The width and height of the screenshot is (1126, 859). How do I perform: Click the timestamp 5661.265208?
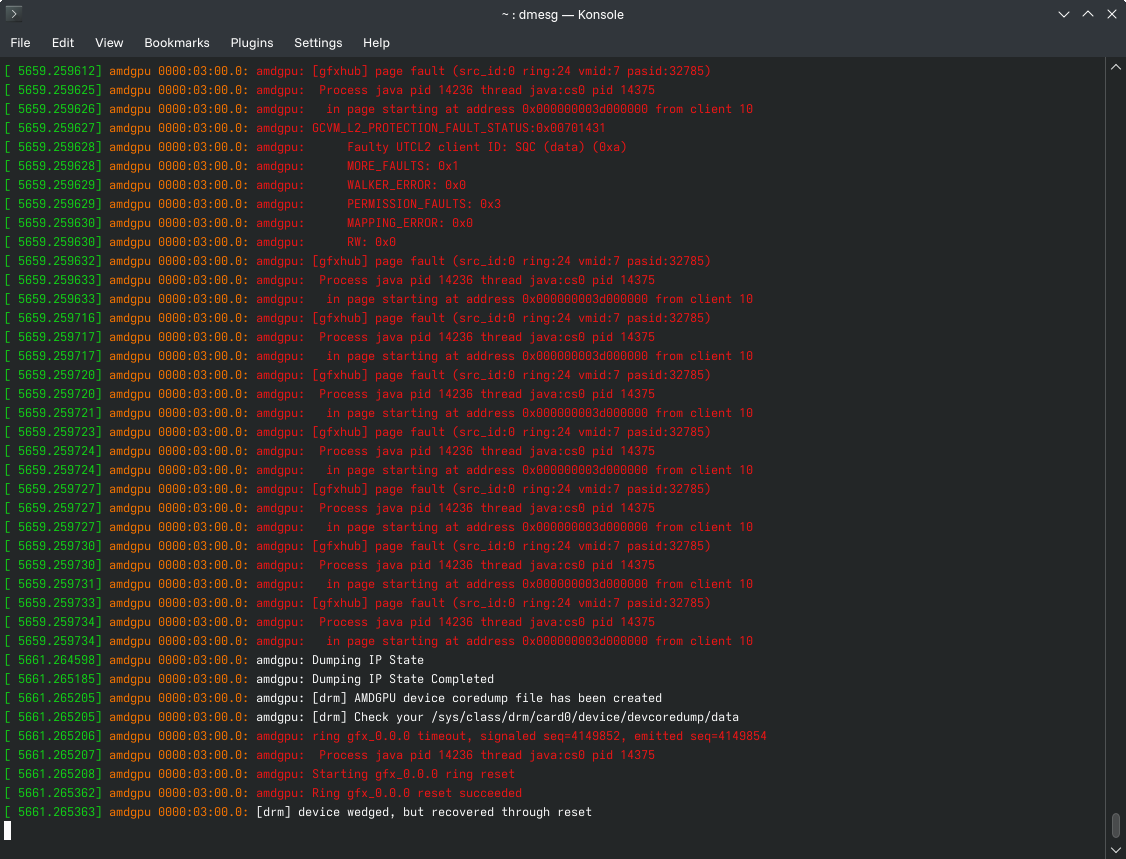coord(56,774)
